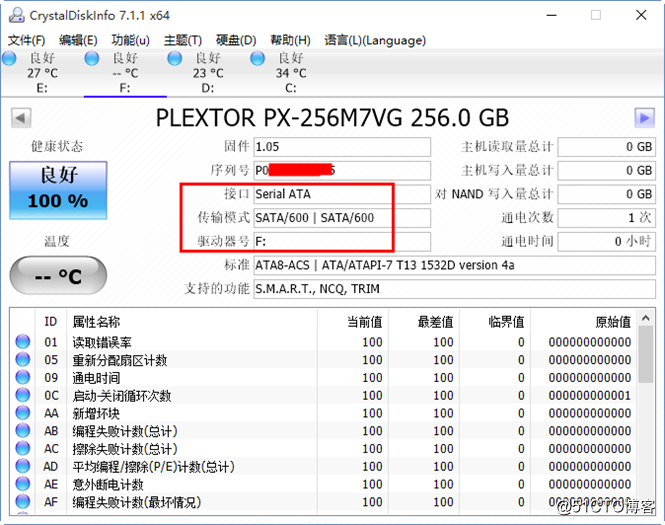
Task: Click the blue status orb for drive F:
Action: pyautogui.click(x=92, y=58)
